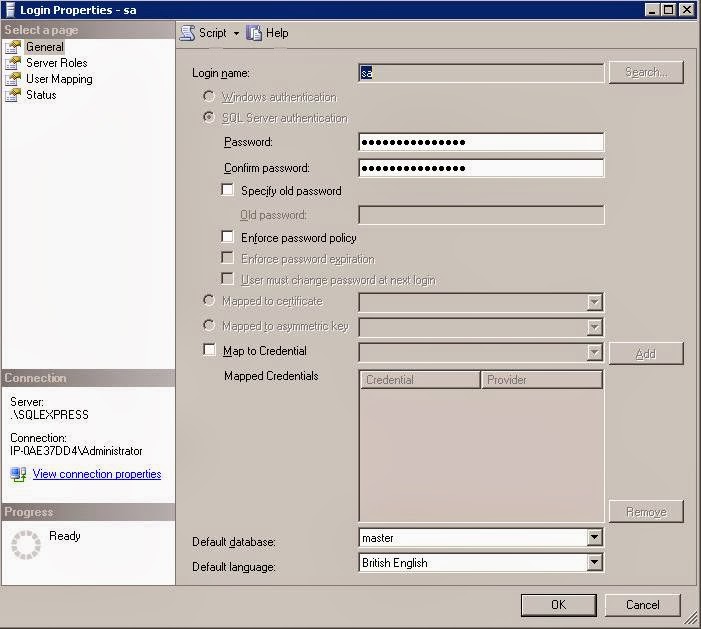Screen dimensions: 701x629
Task: Select Windows authentication radio button
Action: tap(209, 96)
